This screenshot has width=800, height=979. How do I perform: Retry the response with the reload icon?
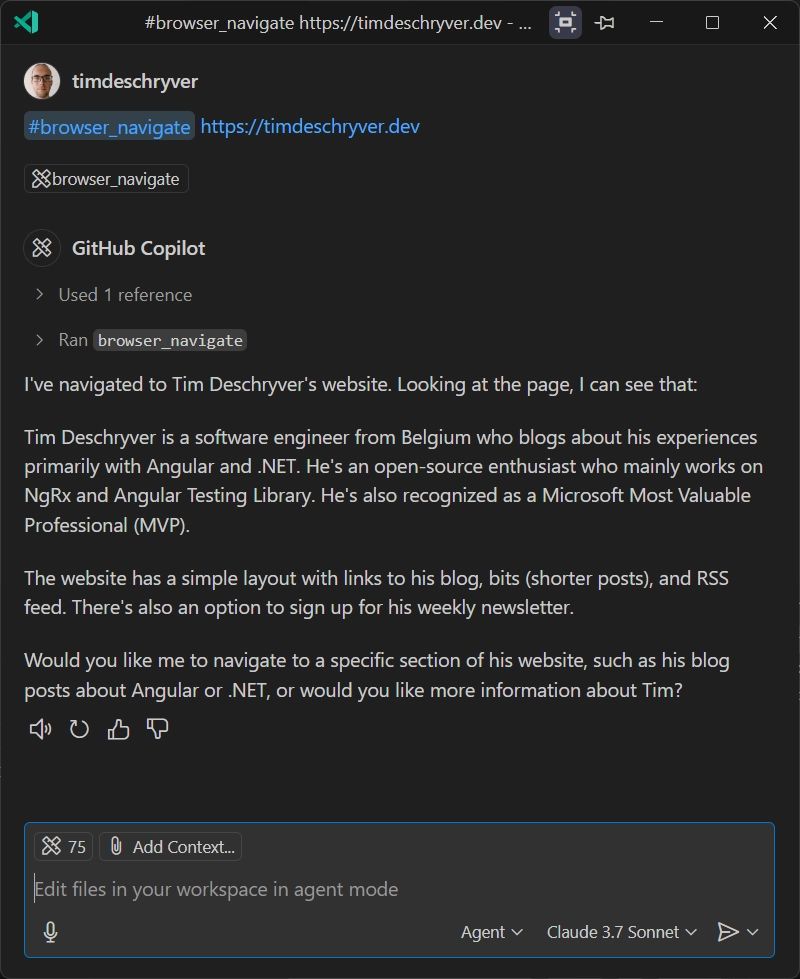[x=79, y=729]
